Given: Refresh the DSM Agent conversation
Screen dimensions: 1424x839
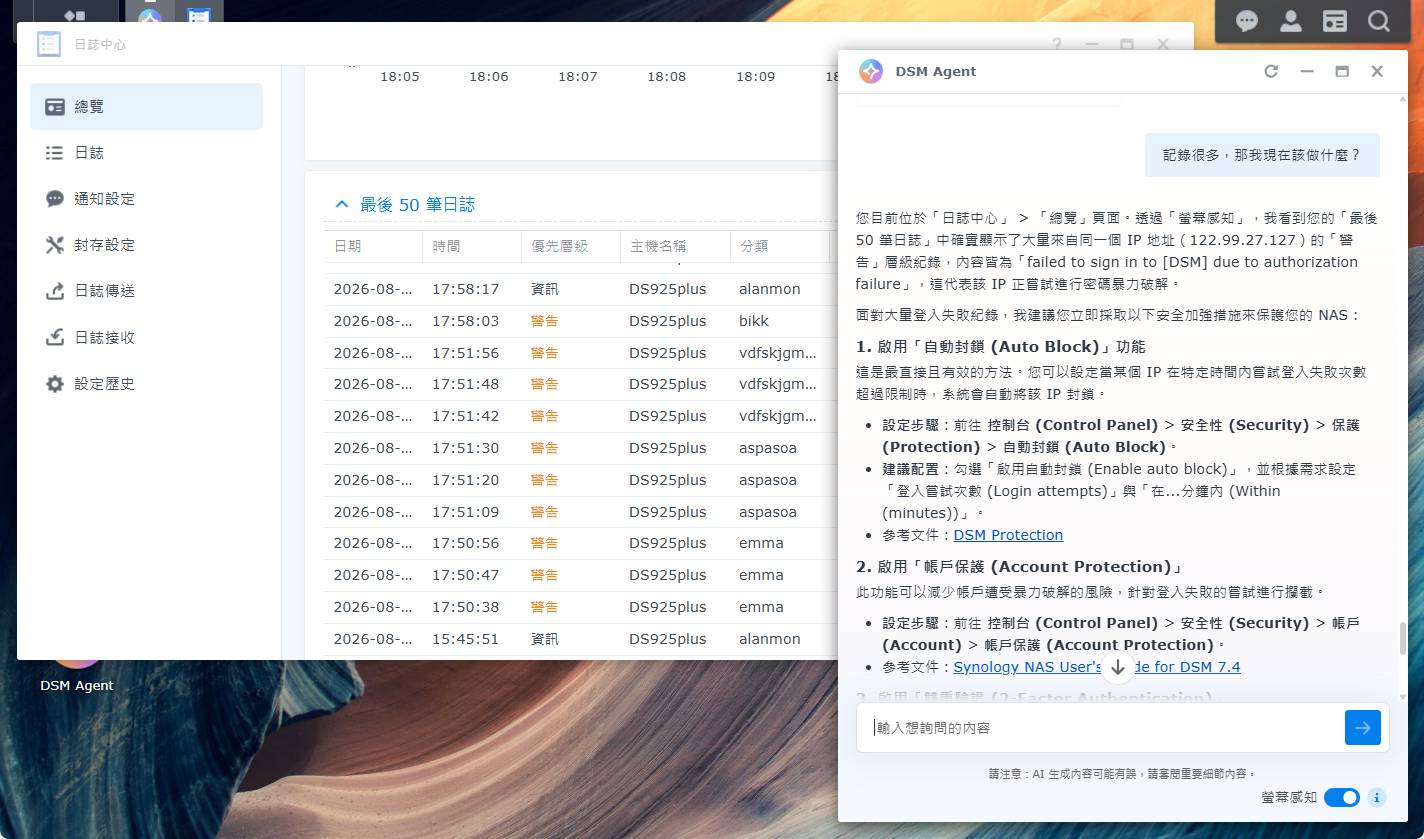Looking at the screenshot, I should pos(1271,71).
